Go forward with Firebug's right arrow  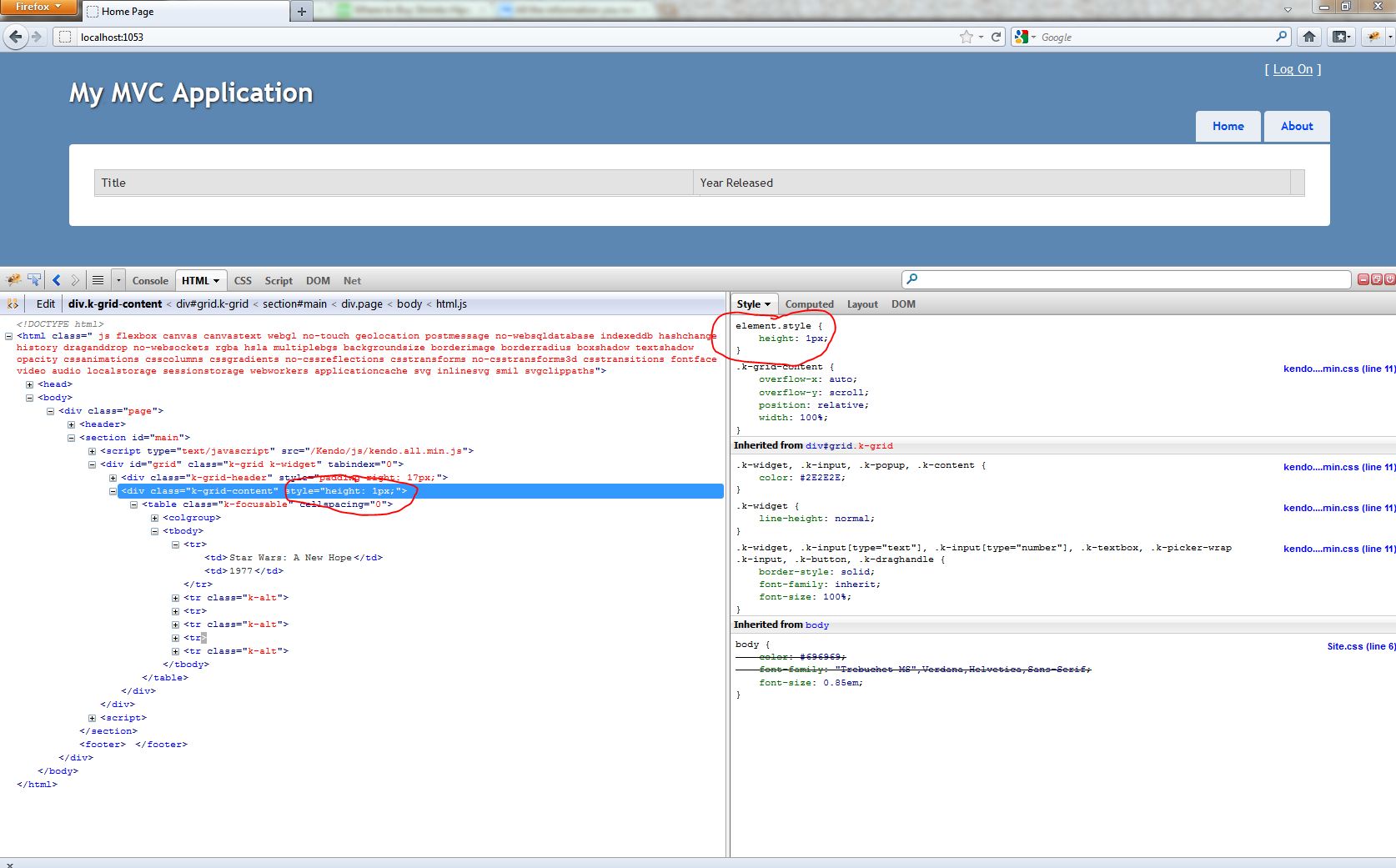point(75,280)
